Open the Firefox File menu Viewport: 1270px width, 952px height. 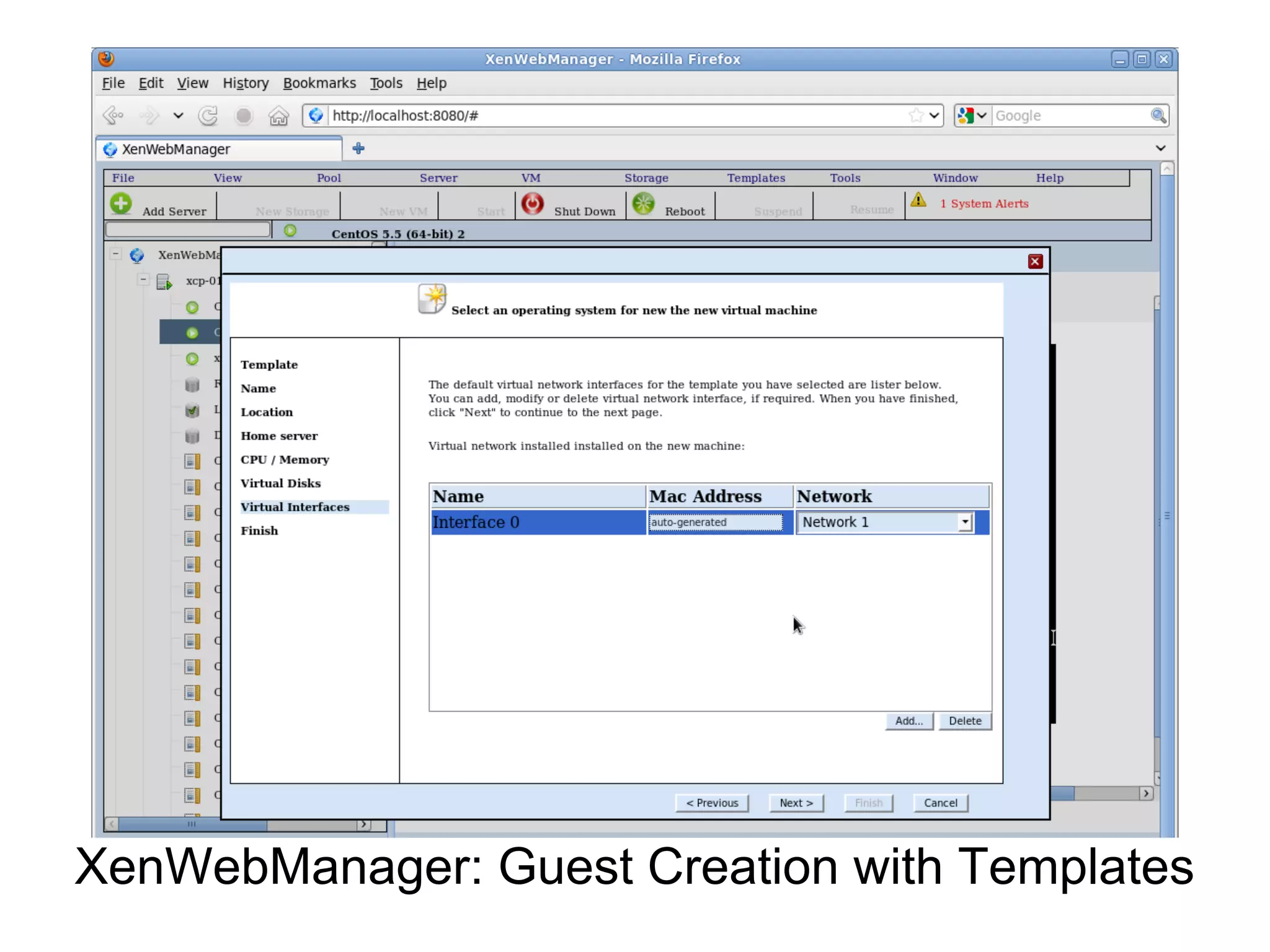pos(113,83)
